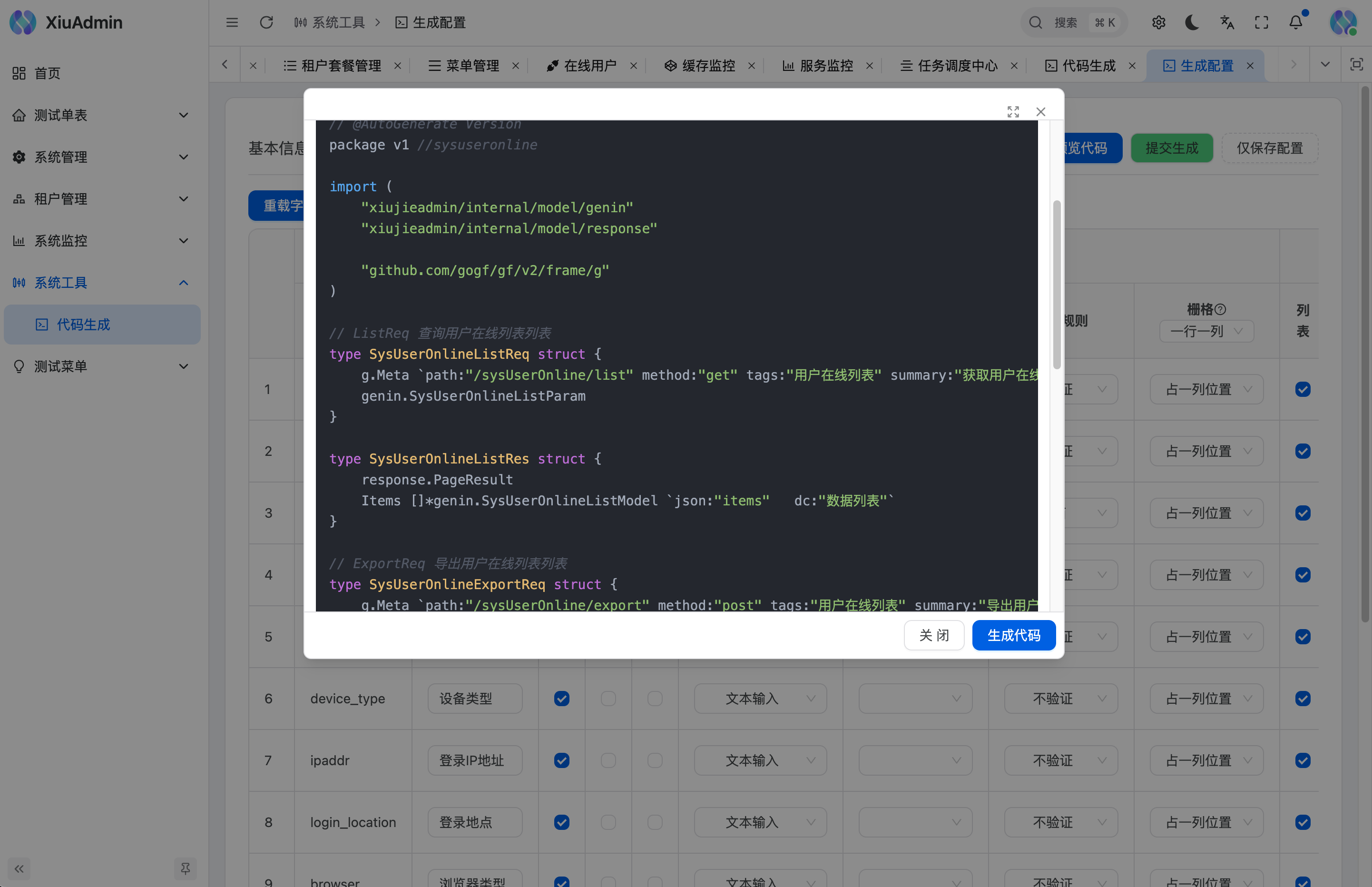
Task: Open the settings gear icon
Action: pos(1158,22)
